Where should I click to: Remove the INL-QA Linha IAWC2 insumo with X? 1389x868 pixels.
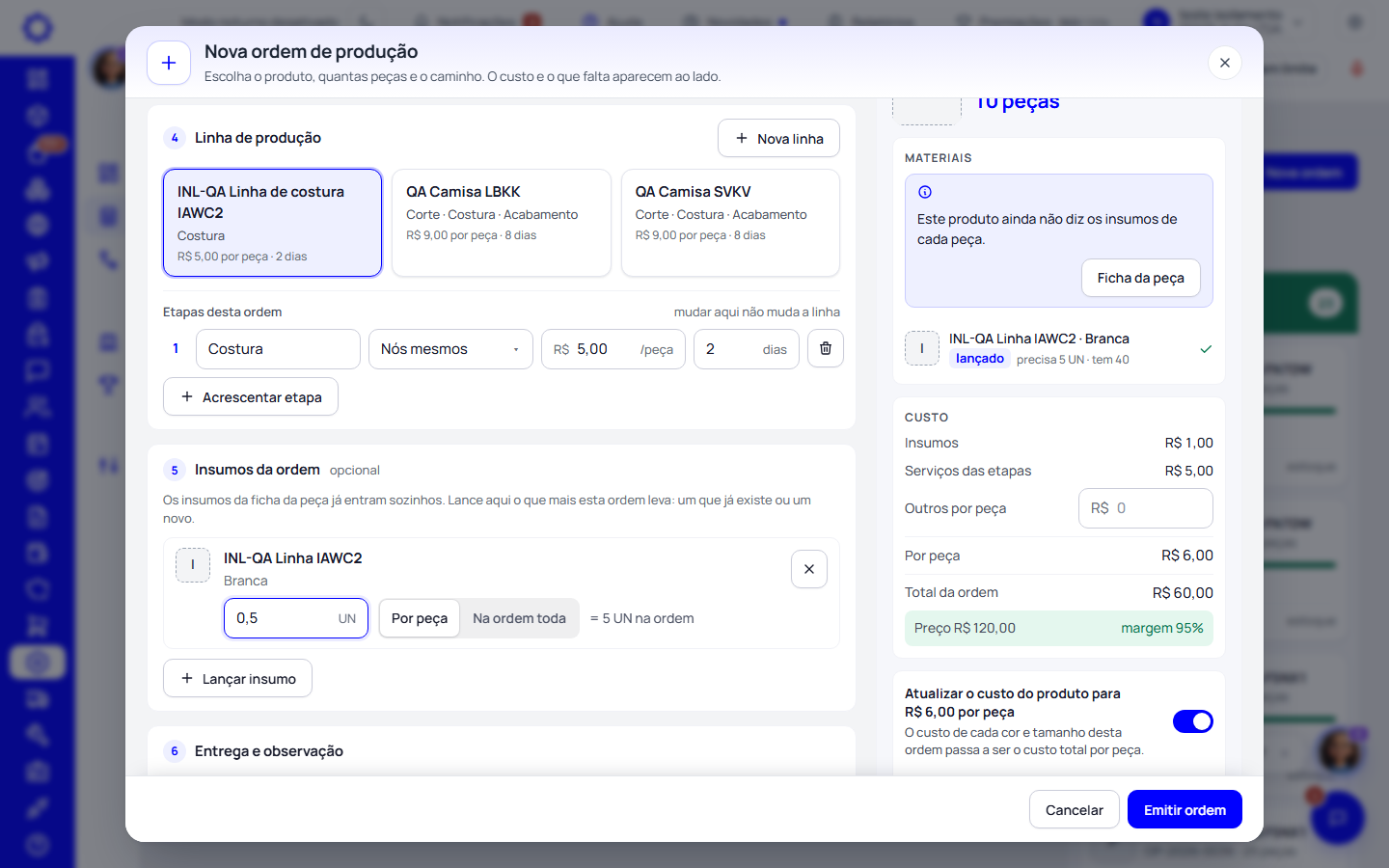pos(809,569)
